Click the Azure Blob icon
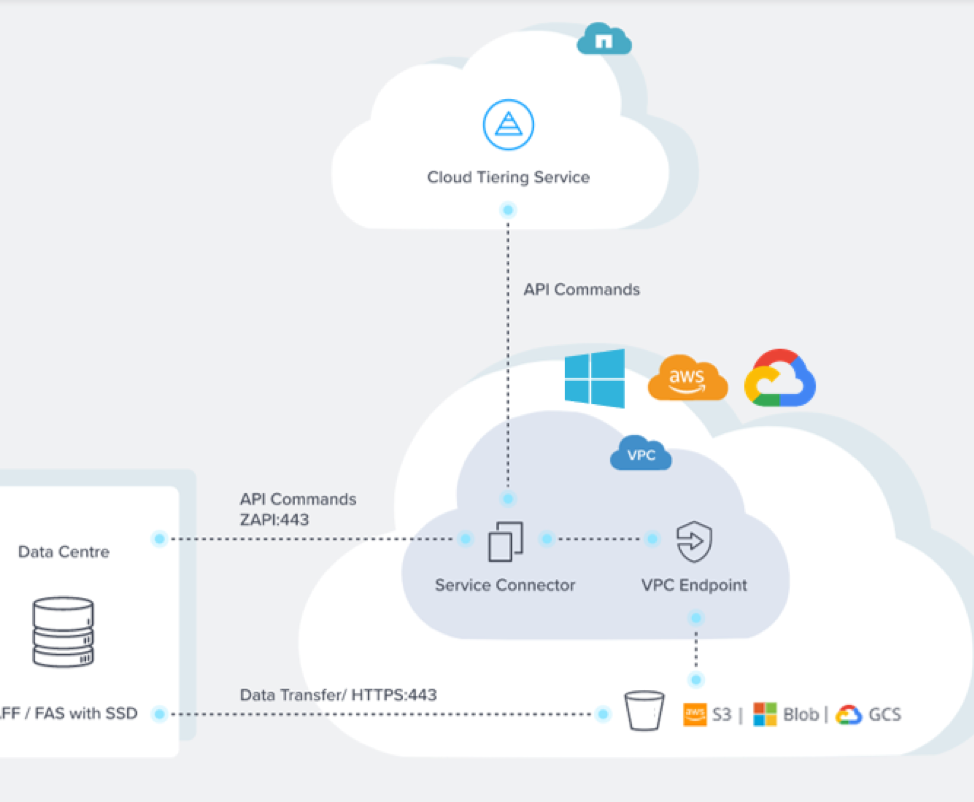This screenshot has height=802, width=974. point(764,714)
